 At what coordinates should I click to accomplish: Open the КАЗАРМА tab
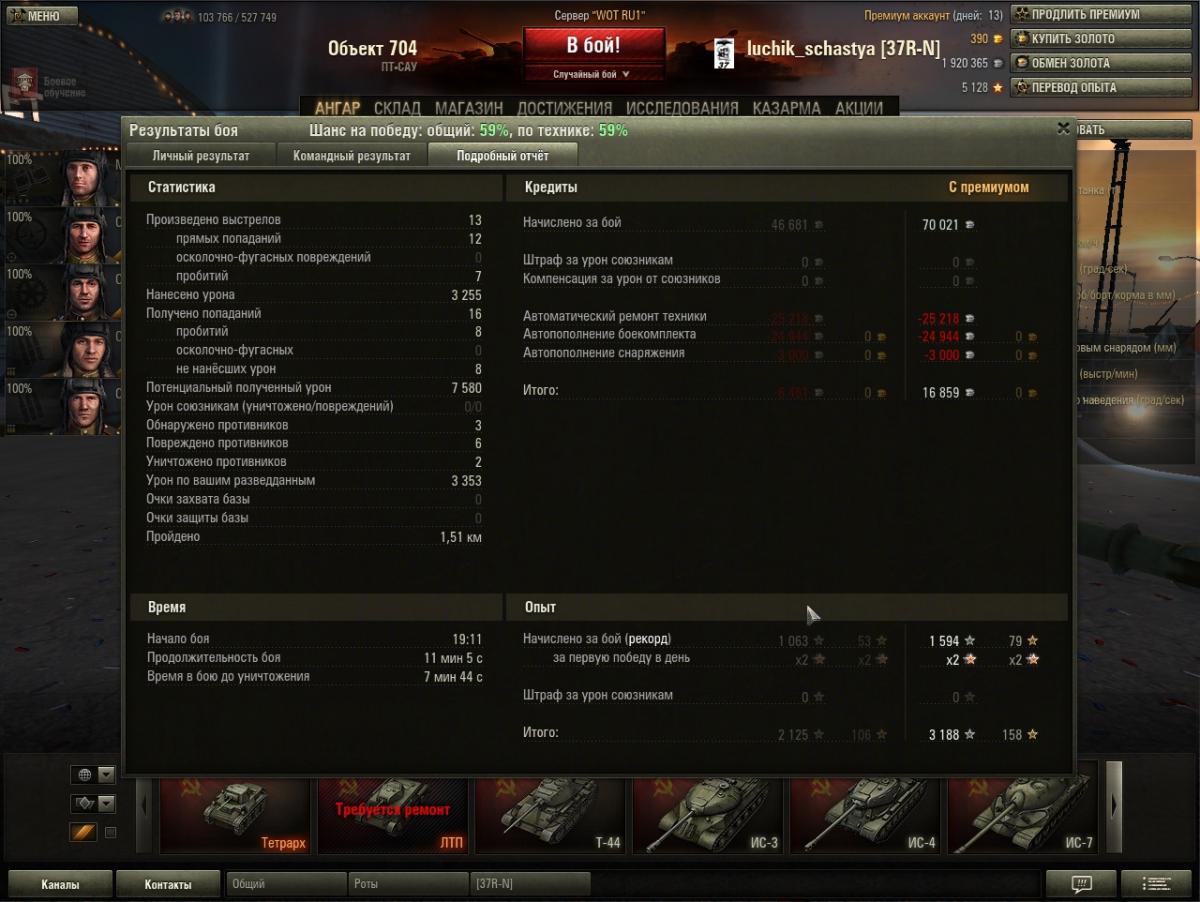786,108
